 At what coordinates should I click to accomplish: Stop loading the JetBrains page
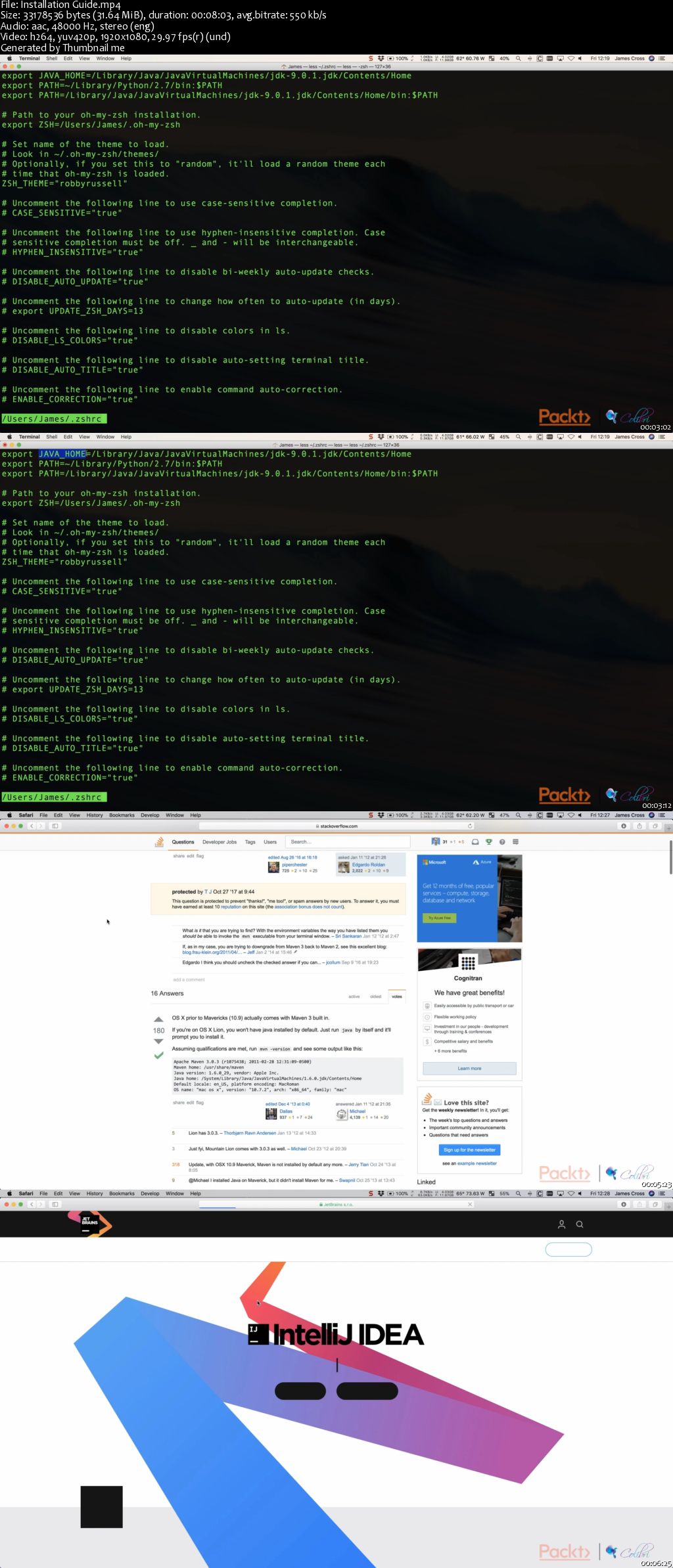coord(470,1204)
